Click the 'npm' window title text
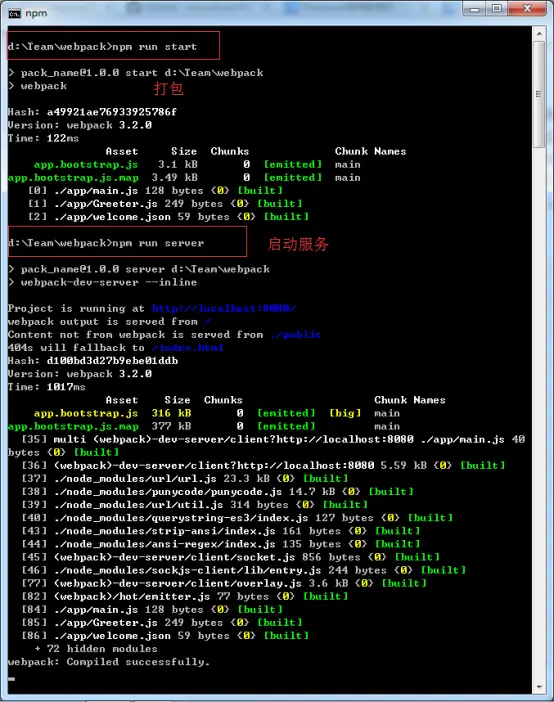The image size is (554, 702). pyautogui.click(x=36, y=13)
